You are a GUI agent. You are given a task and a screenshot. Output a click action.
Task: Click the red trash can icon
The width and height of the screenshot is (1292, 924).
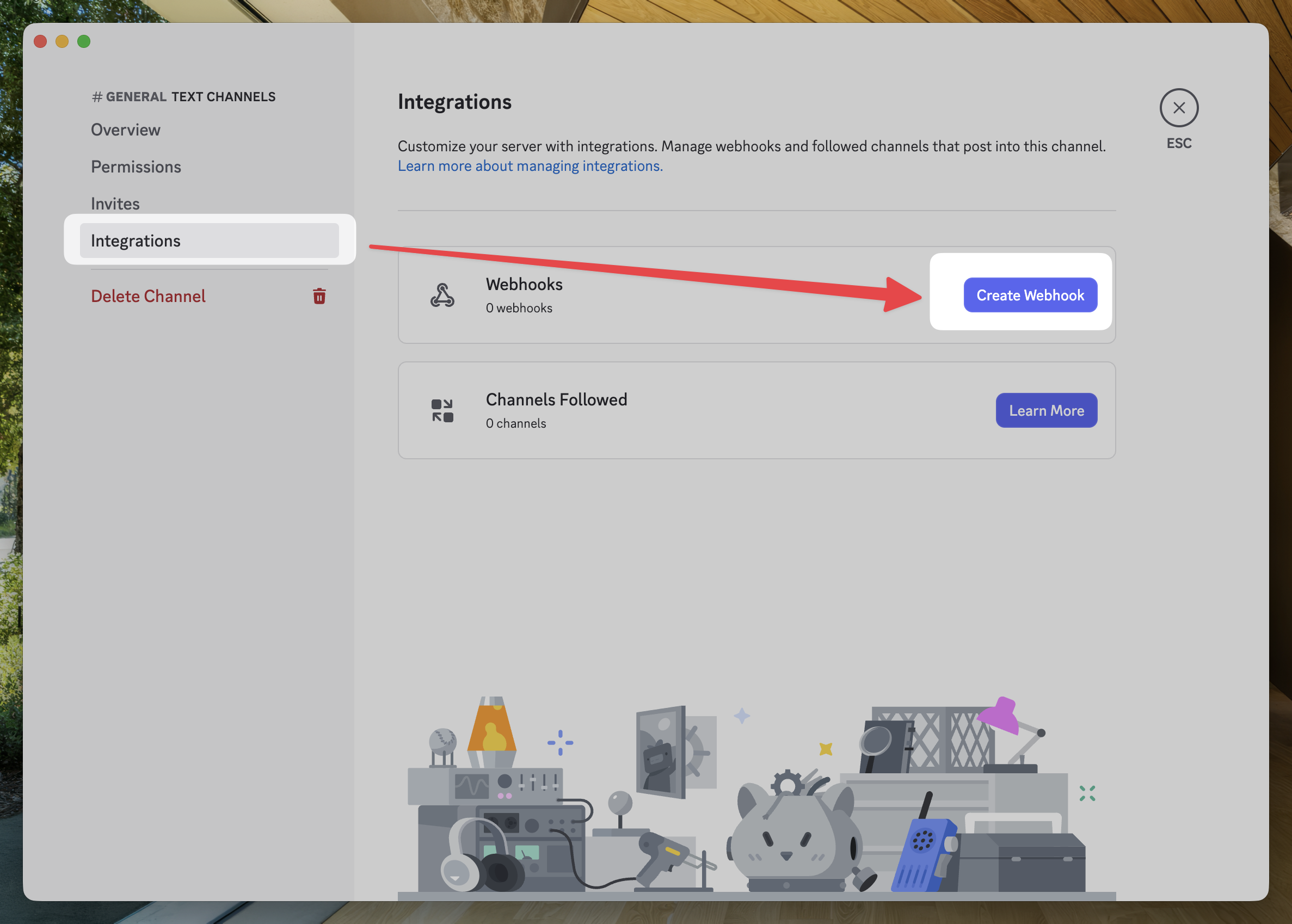coord(319,296)
